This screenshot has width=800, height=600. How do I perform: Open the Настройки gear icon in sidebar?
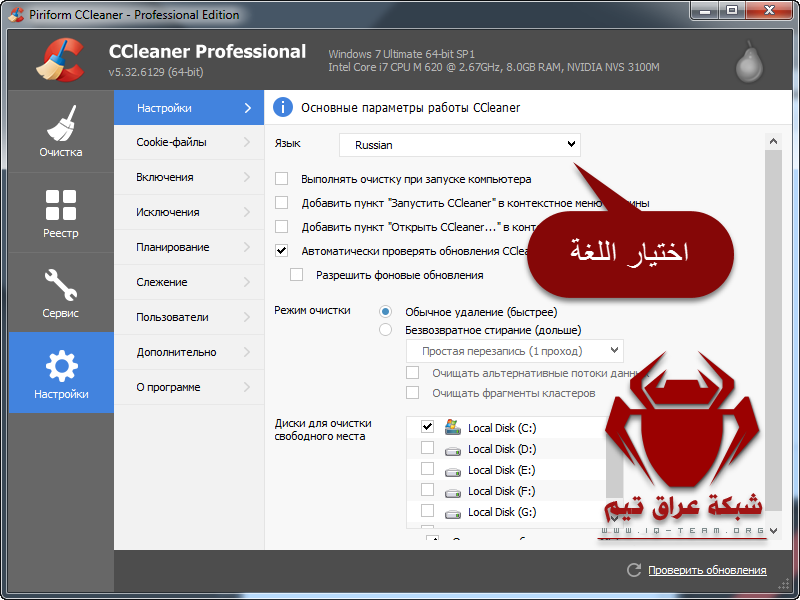click(x=61, y=366)
